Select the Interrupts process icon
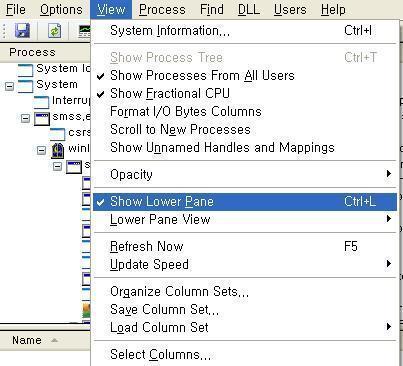This screenshot has height=366, width=403. (x=41, y=102)
